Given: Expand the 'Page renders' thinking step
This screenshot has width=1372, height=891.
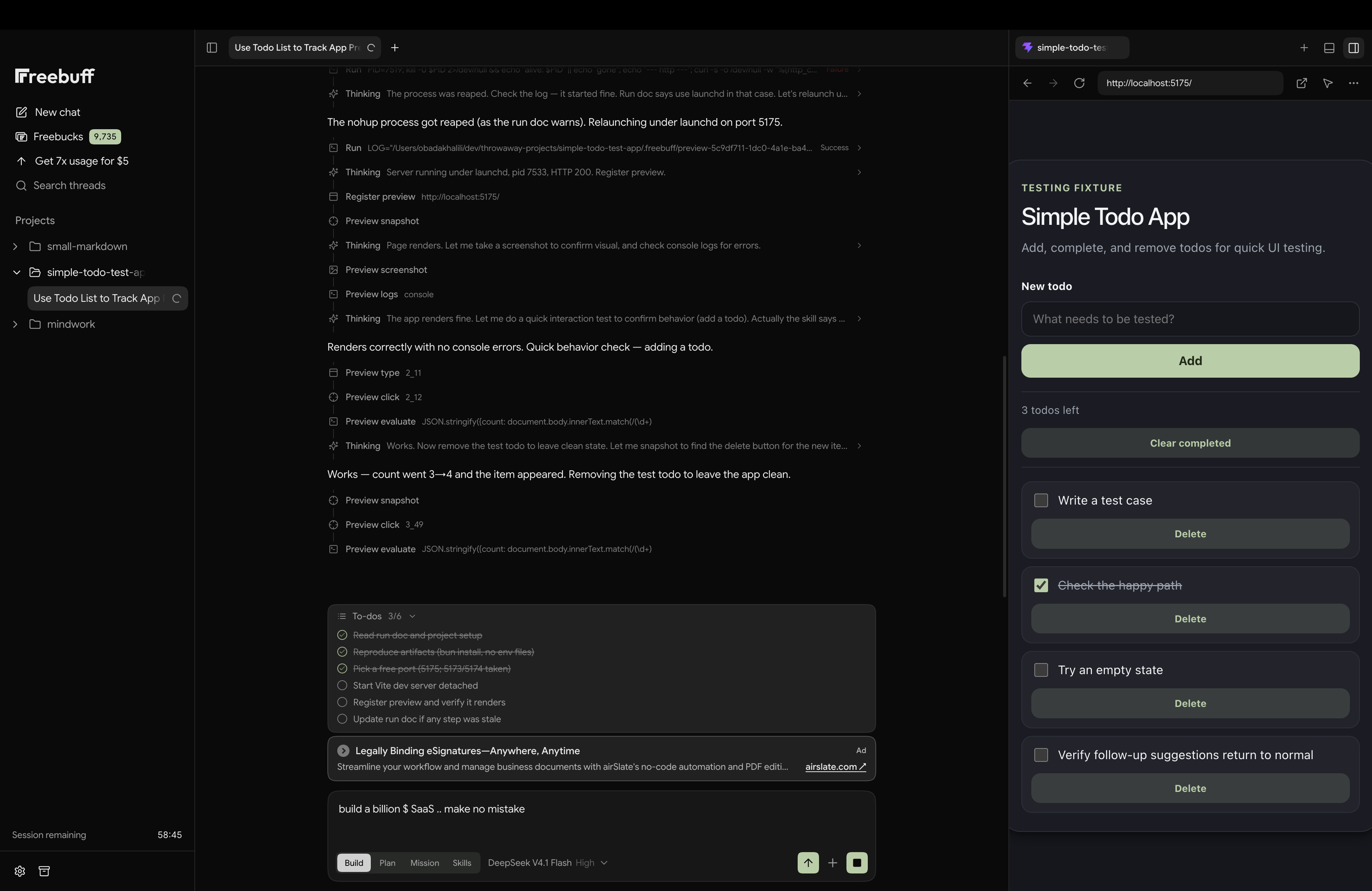Looking at the screenshot, I should coord(859,245).
